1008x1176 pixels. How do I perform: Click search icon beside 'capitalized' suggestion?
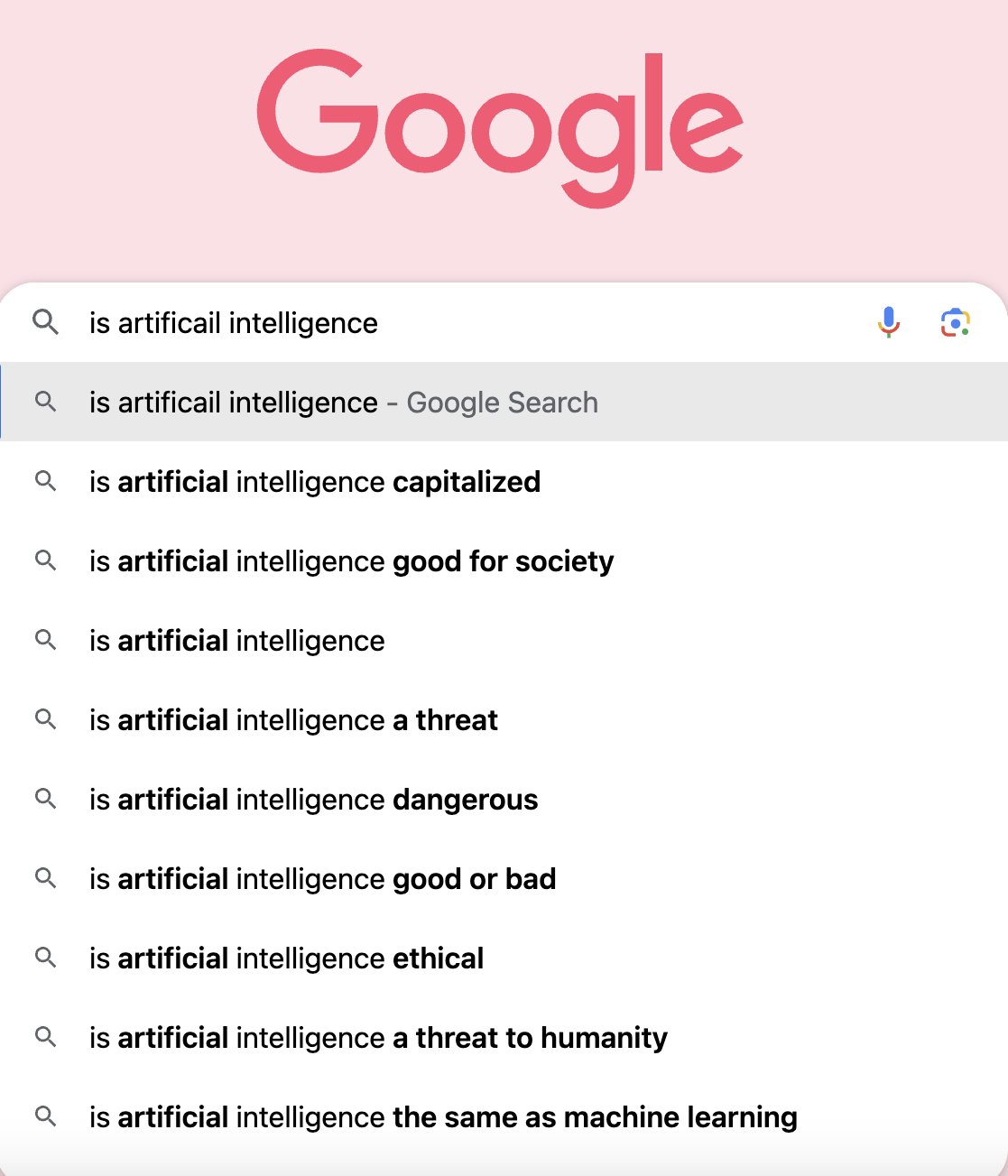(x=45, y=481)
